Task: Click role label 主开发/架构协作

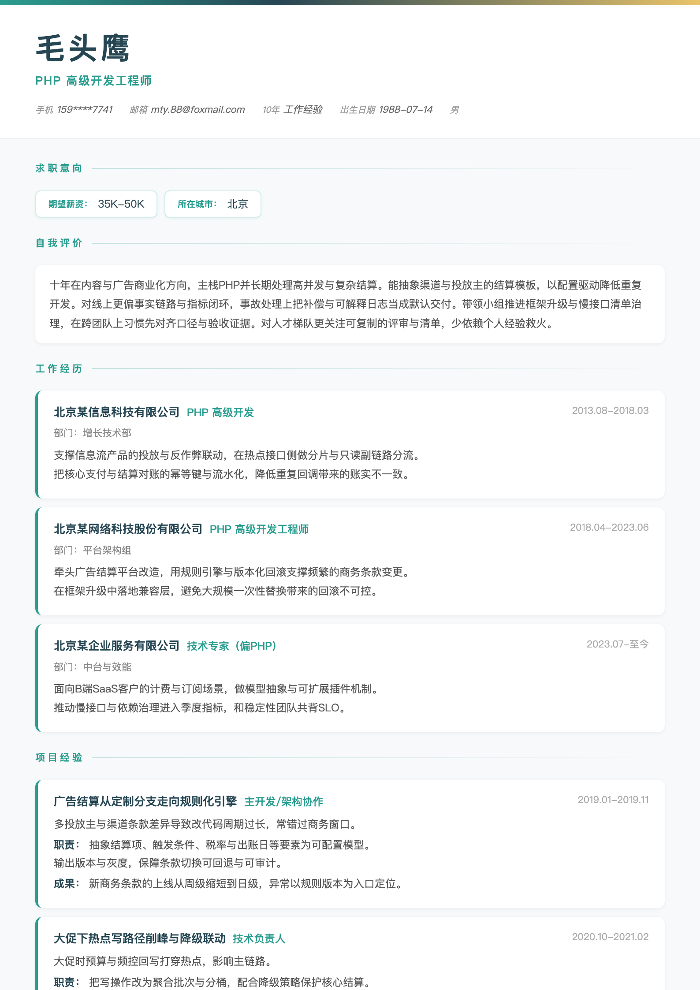Action: pos(283,801)
